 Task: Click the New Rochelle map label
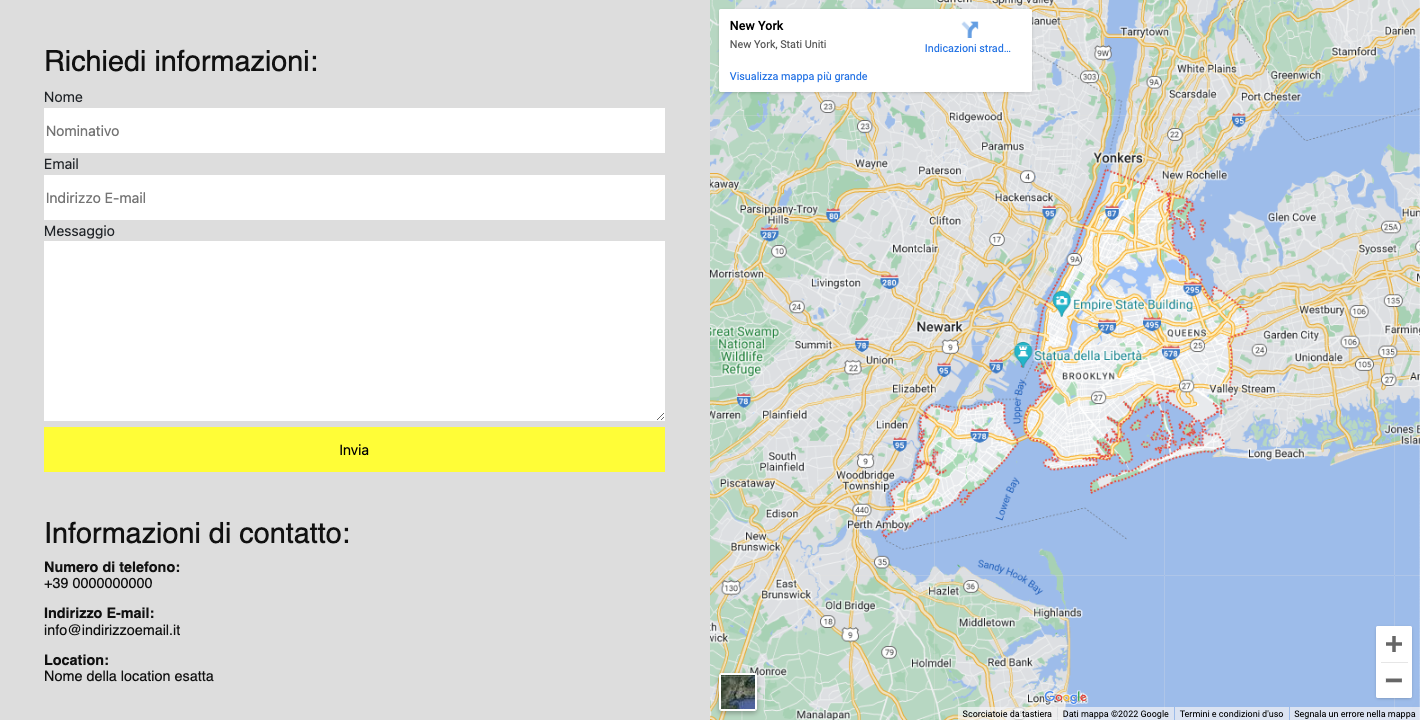point(1194,175)
